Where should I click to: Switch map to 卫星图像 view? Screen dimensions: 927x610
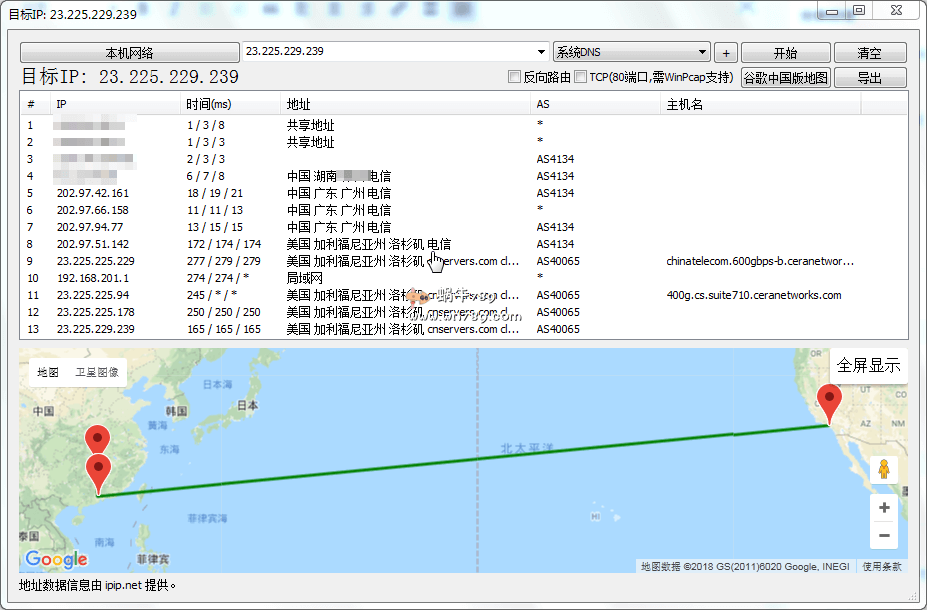click(97, 372)
